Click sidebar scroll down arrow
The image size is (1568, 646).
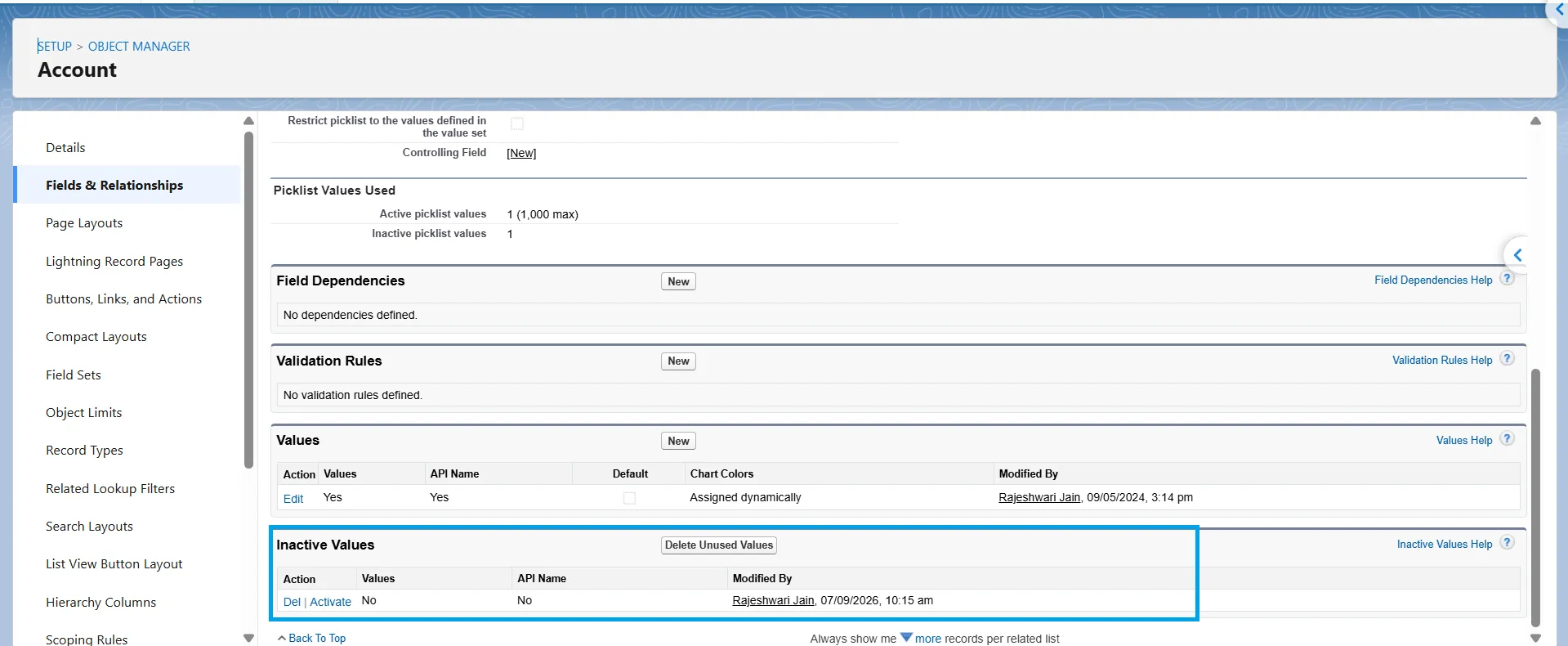click(248, 638)
